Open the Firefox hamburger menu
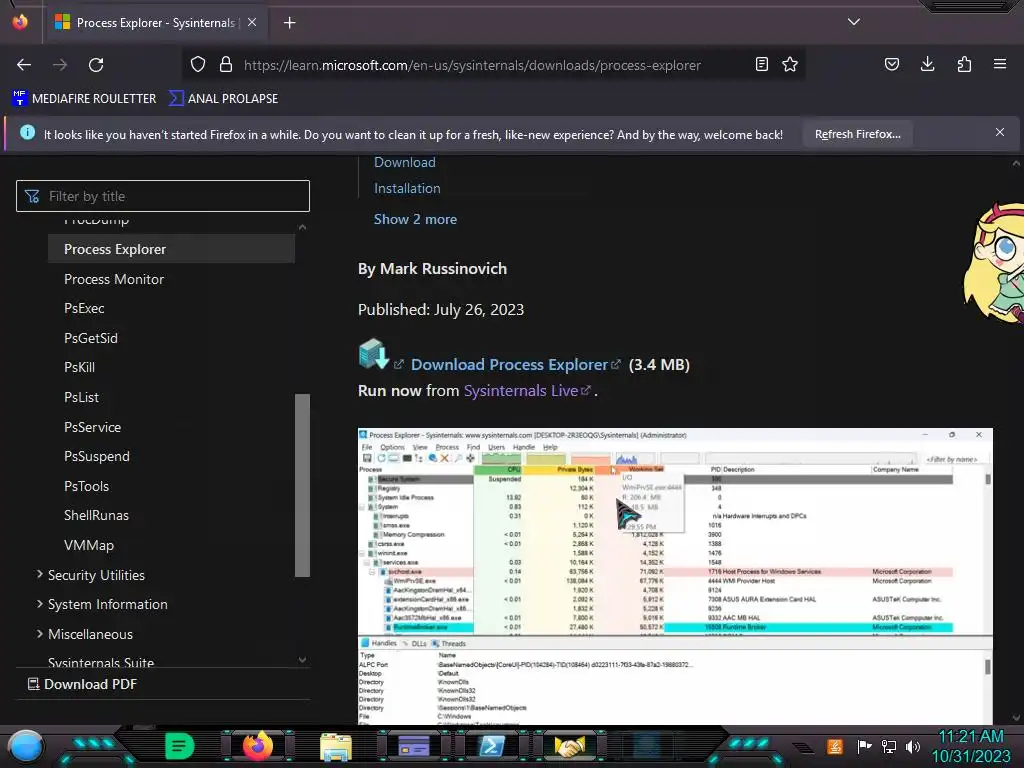Viewport: 1024px width, 768px height. (1000, 64)
